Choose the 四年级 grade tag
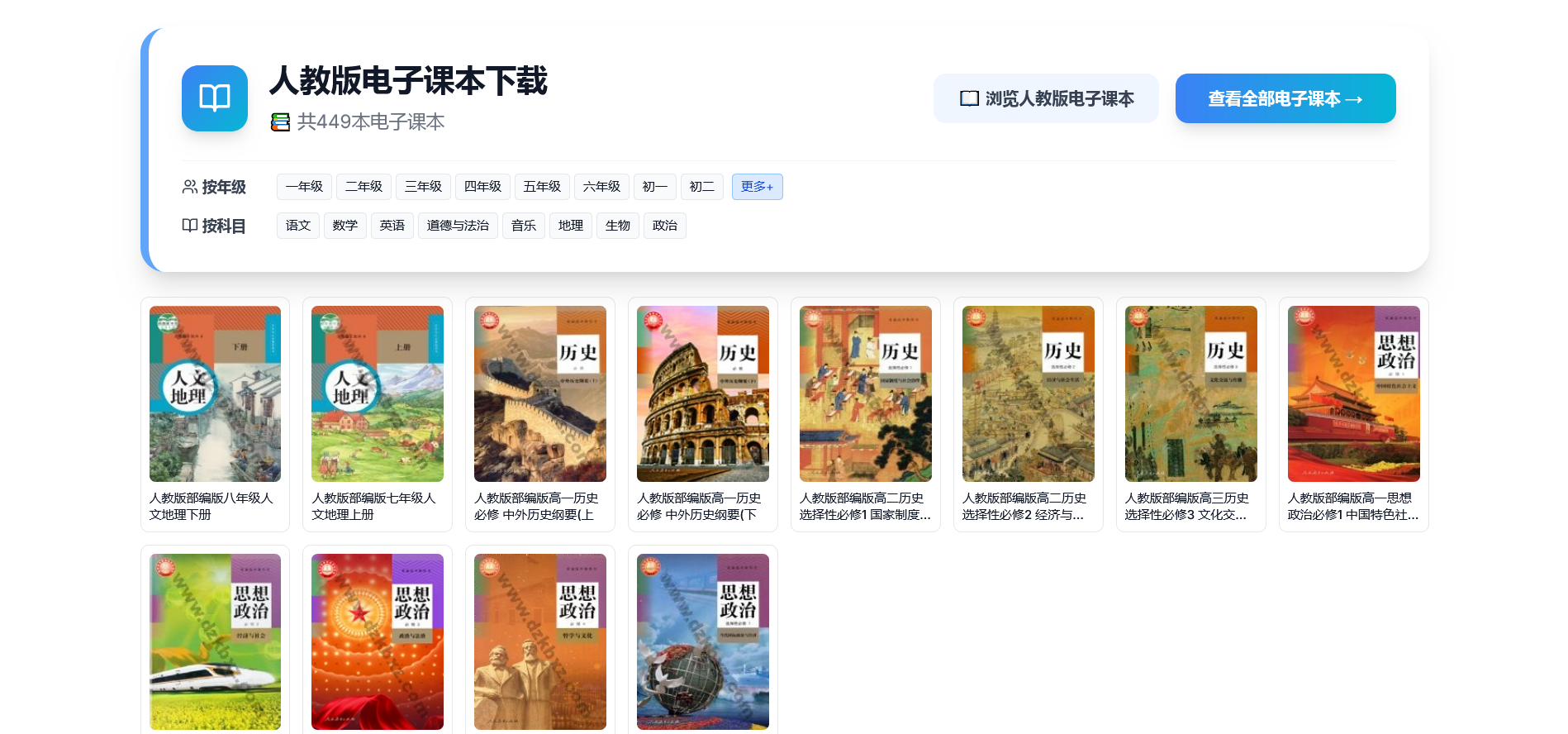1568x734 pixels. point(482,187)
